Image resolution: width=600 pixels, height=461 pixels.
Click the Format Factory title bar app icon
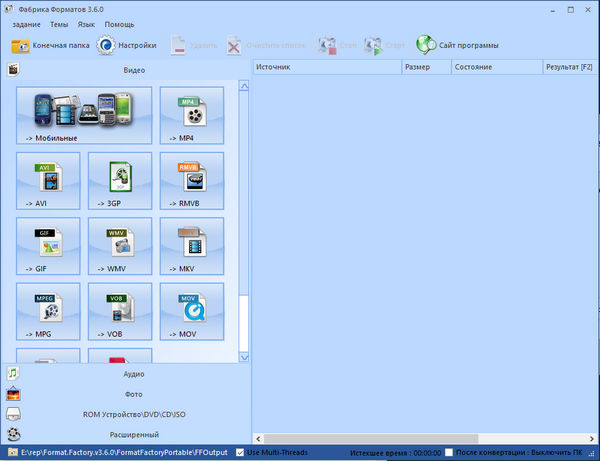click(x=9, y=9)
